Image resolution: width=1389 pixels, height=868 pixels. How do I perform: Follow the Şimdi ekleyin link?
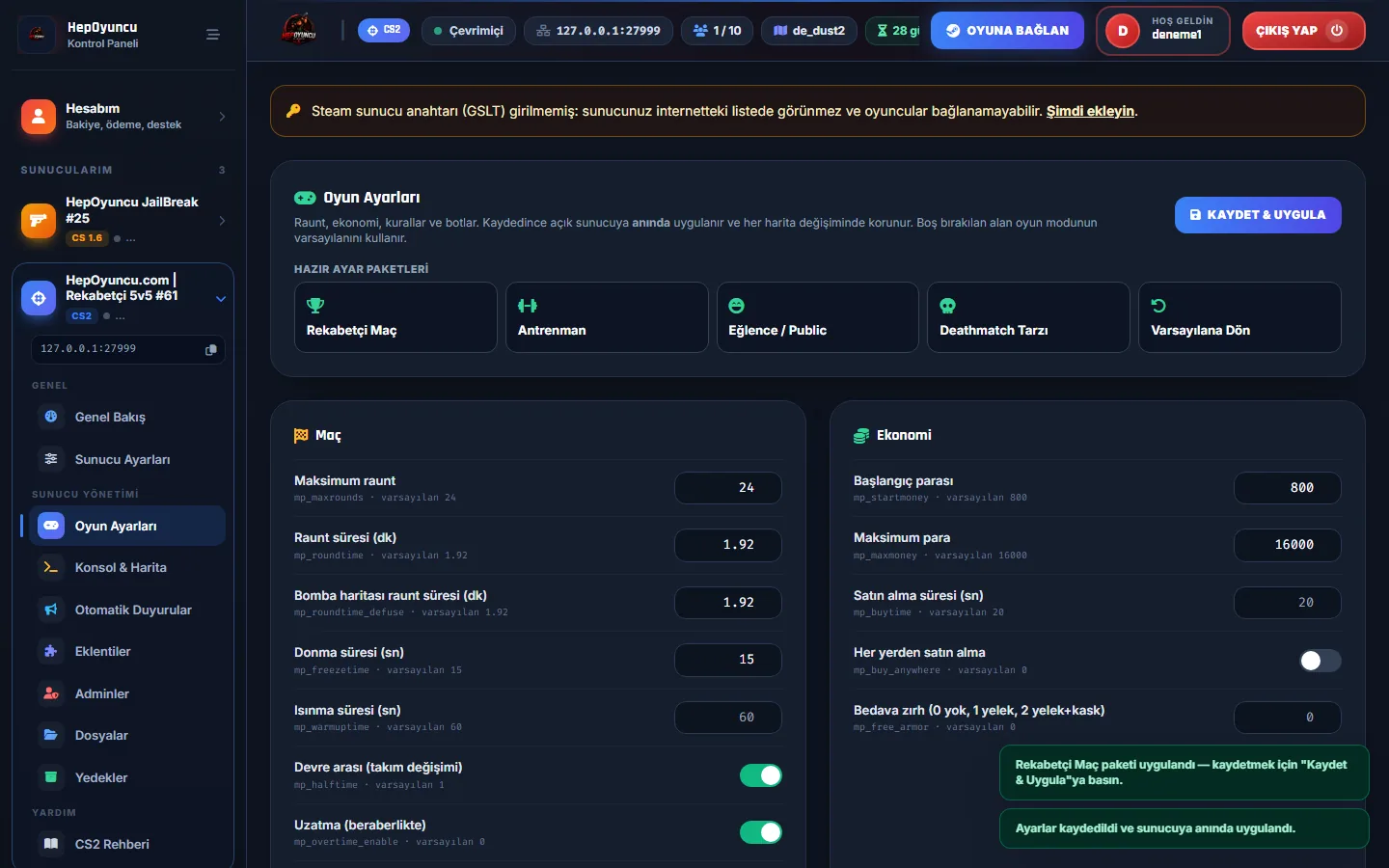(1090, 111)
